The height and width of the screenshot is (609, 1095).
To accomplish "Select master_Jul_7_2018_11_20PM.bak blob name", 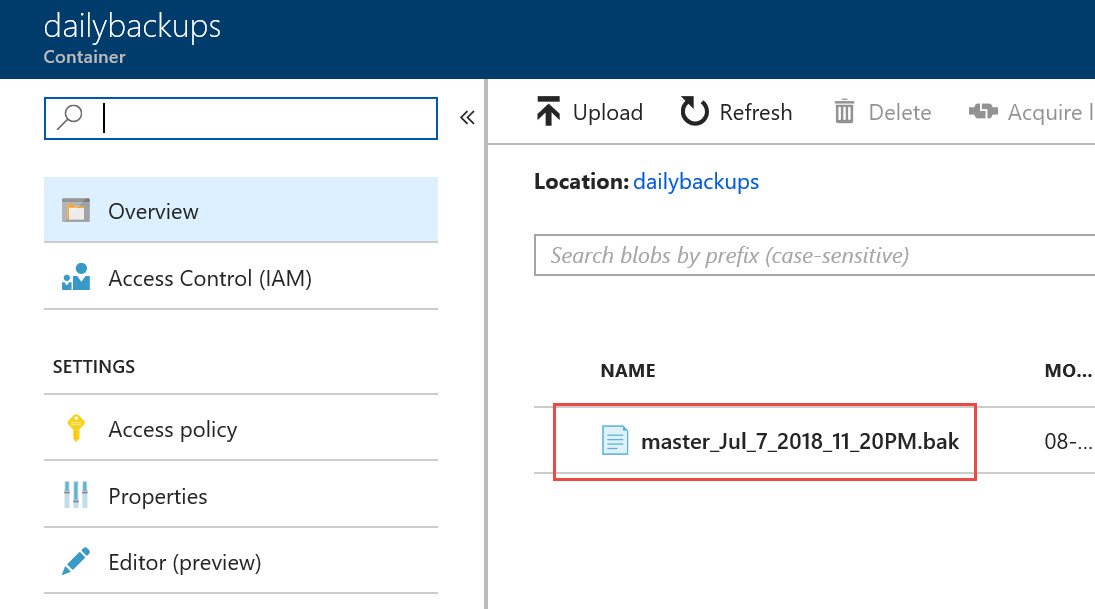I will 800,441.
